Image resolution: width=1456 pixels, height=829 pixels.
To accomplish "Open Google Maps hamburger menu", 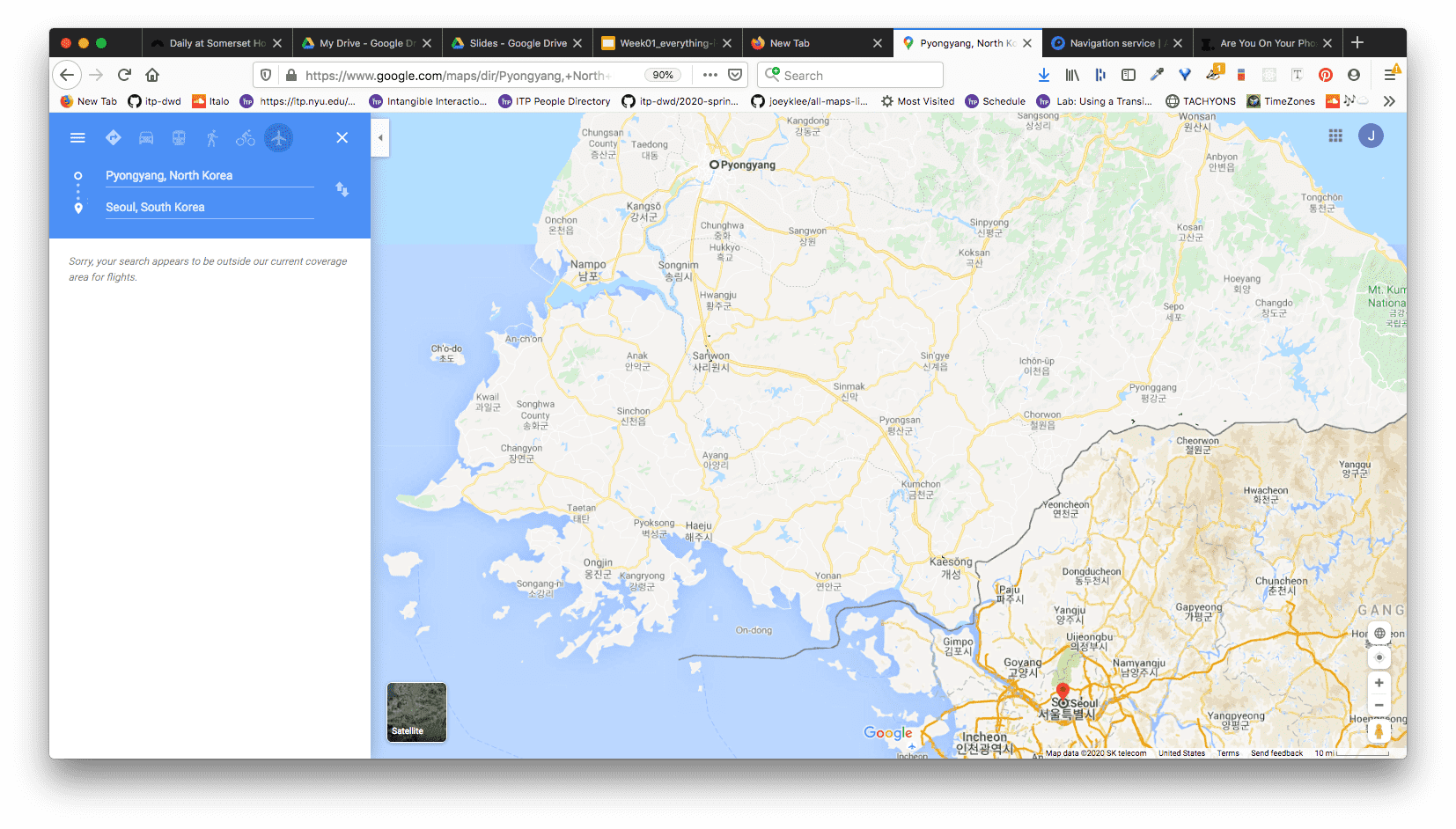I will coord(77,138).
